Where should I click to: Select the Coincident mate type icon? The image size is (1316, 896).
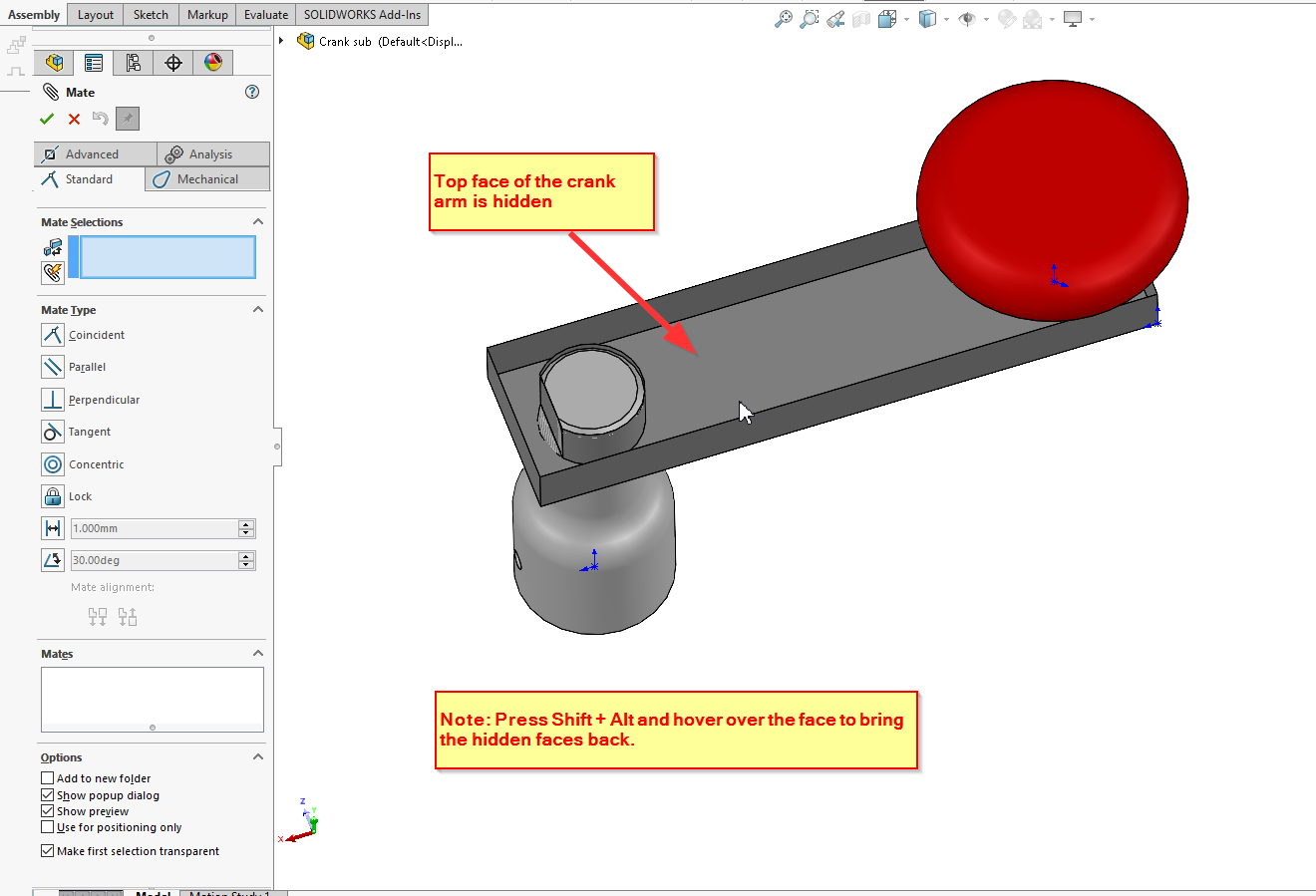pyautogui.click(x=53, y=335)
